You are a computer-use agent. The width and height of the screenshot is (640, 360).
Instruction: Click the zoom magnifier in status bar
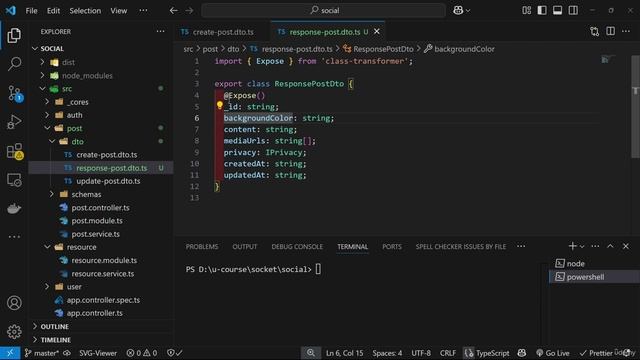(x=311, y=353)
